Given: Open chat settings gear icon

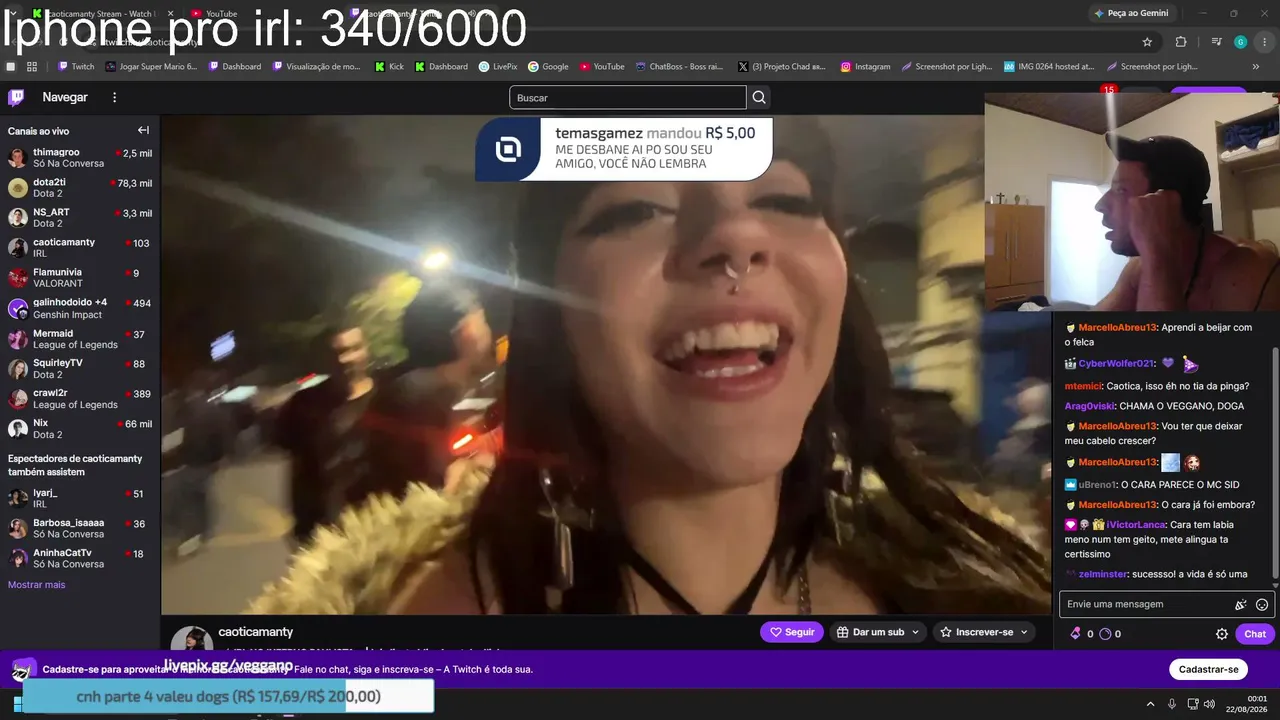Looking at the screenshot, I should coord(1221,634).
